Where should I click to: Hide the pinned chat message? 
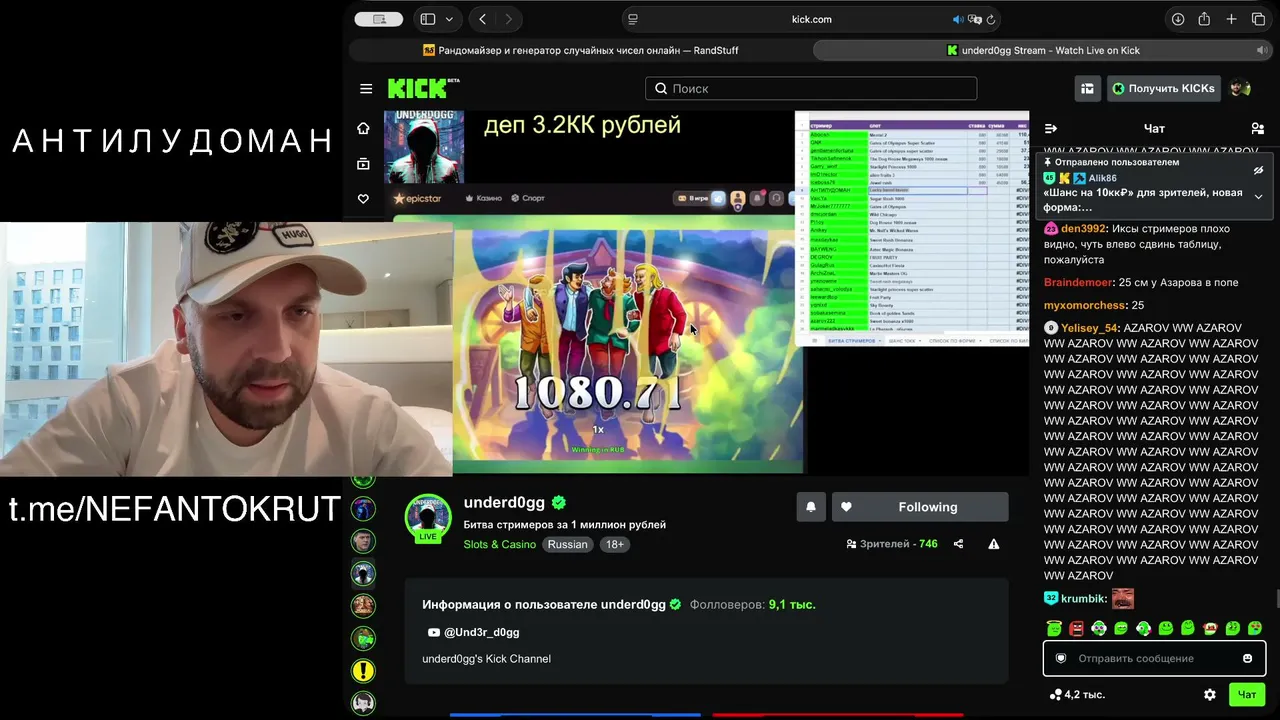pos(1258,170)
